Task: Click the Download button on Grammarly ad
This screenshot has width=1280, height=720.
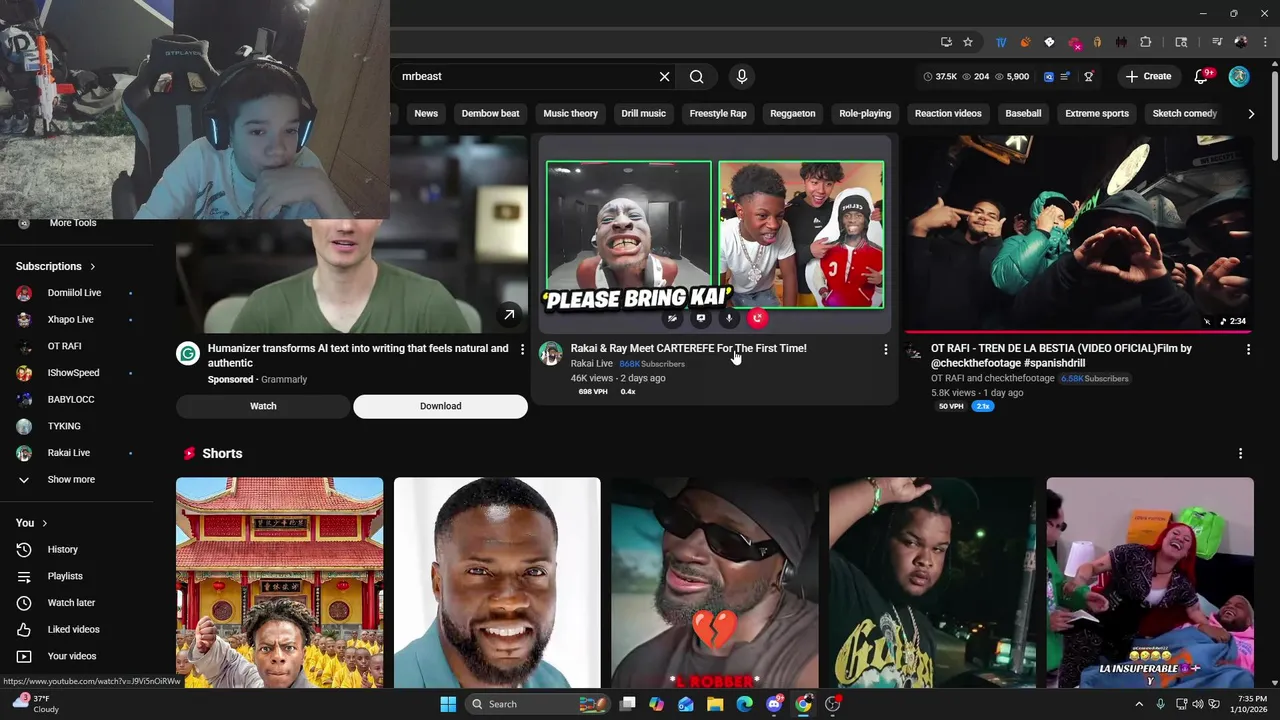Action: point(440,406)
